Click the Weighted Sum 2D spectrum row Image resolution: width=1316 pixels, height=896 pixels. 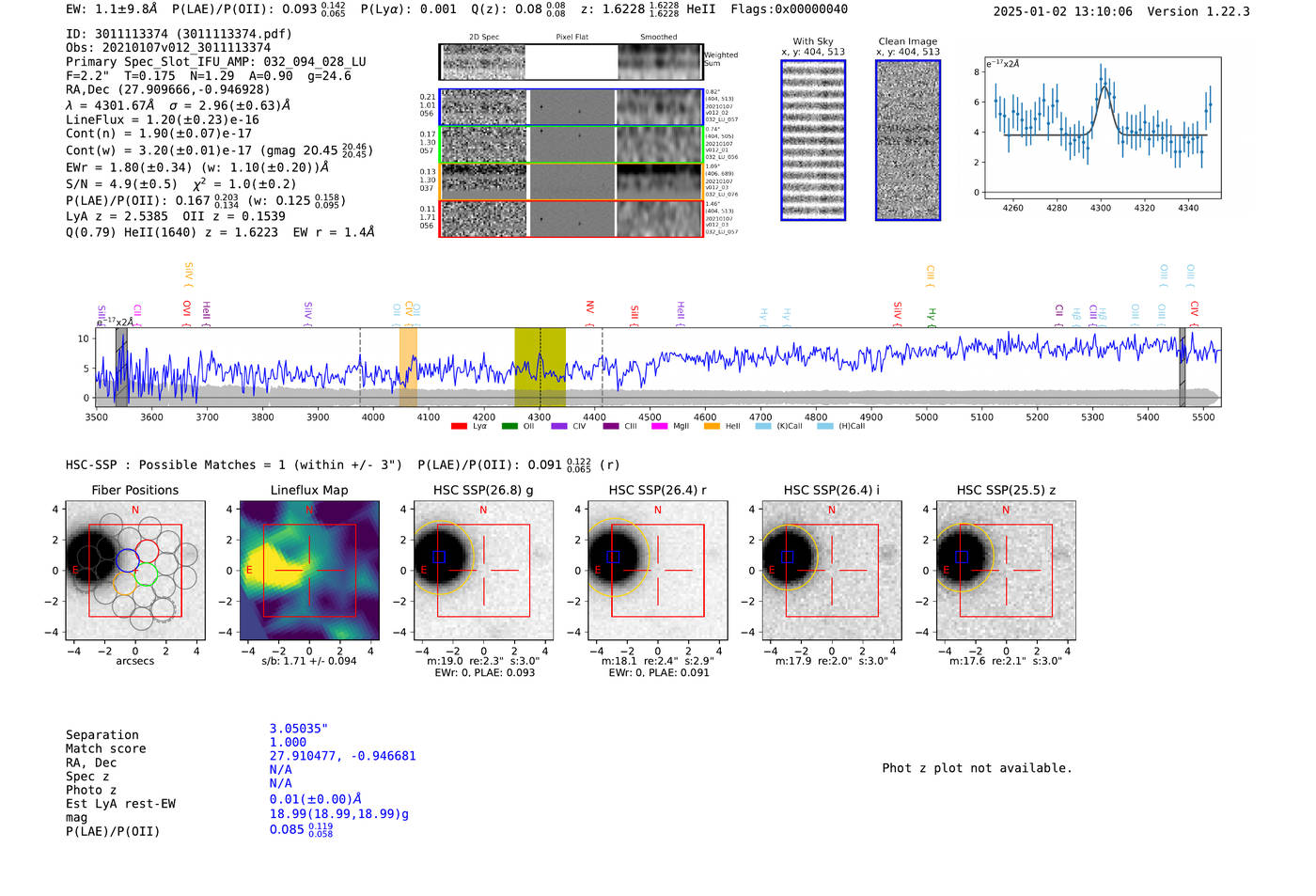coord(571,62)
